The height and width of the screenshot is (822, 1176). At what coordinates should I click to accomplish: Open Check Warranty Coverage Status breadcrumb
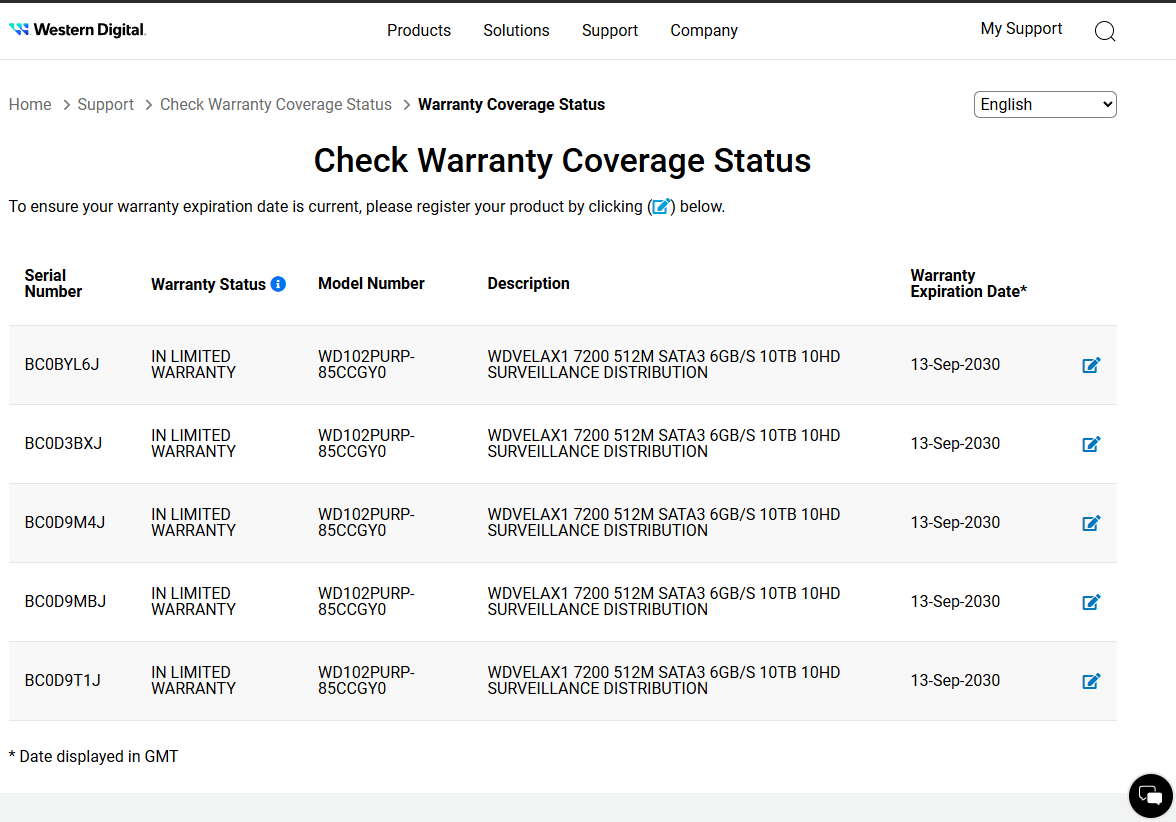[276, 104]
